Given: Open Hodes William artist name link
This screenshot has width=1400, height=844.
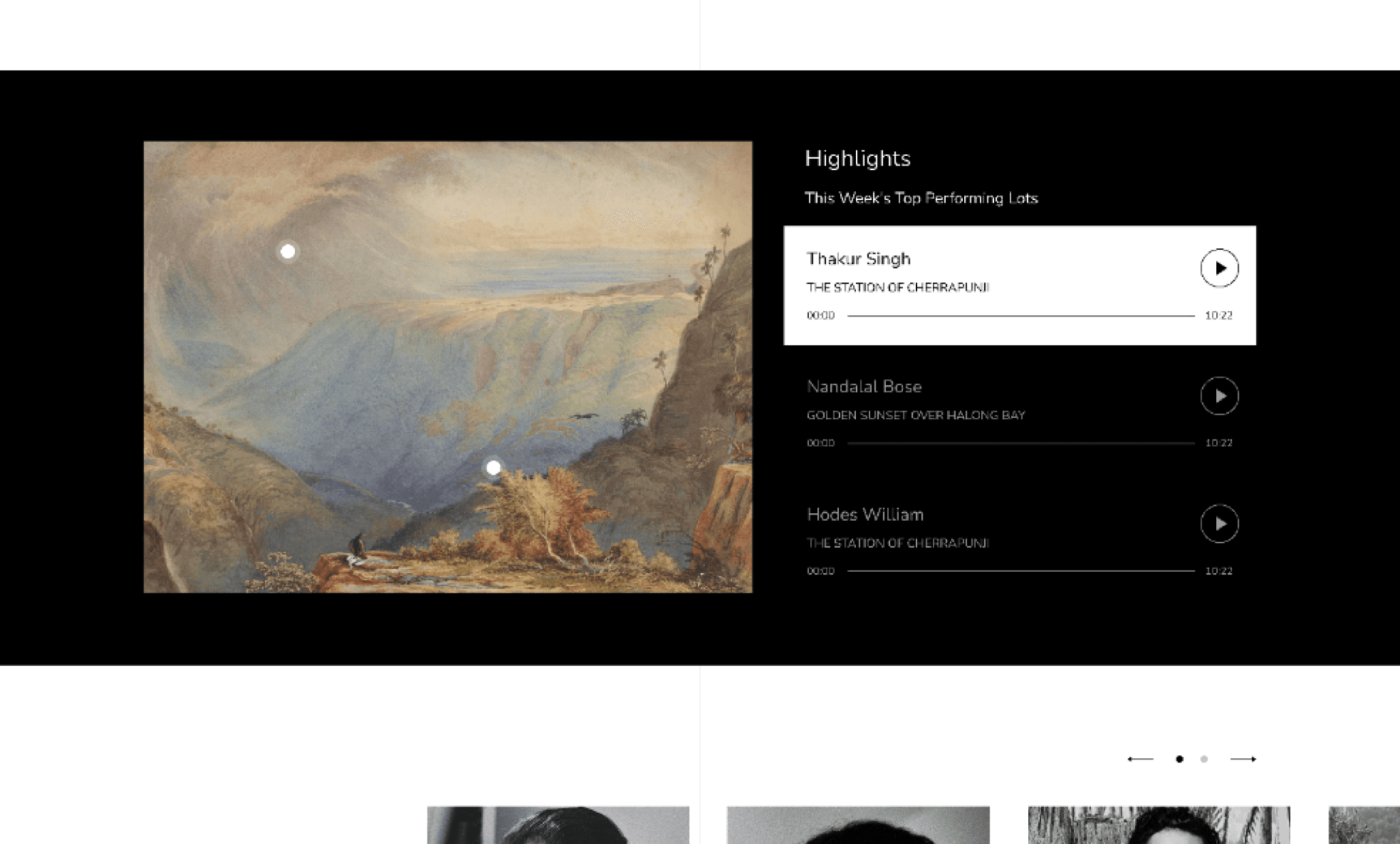Looking at the screenshot, I should coord(865,515).
